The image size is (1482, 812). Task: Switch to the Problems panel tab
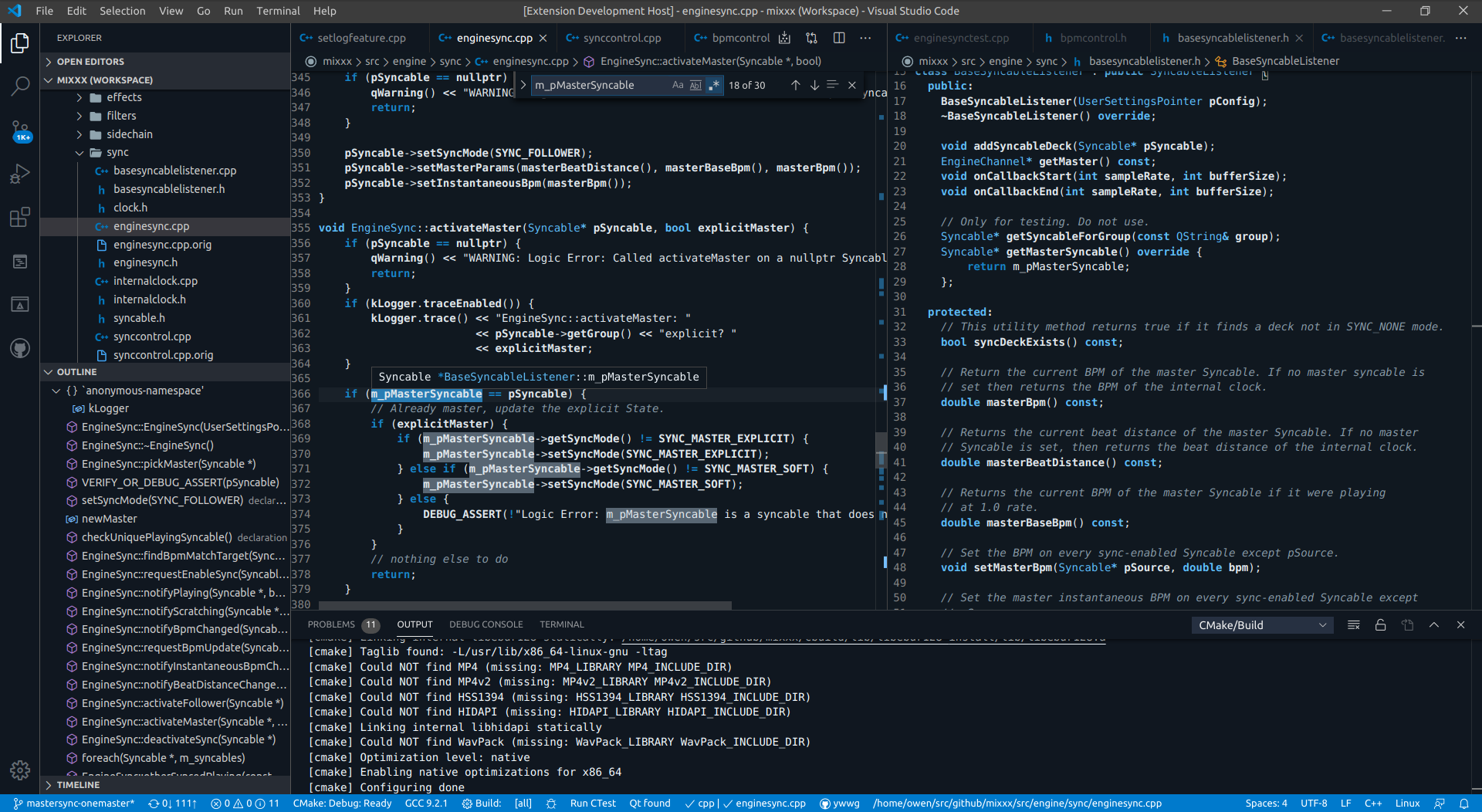point(343,624)
